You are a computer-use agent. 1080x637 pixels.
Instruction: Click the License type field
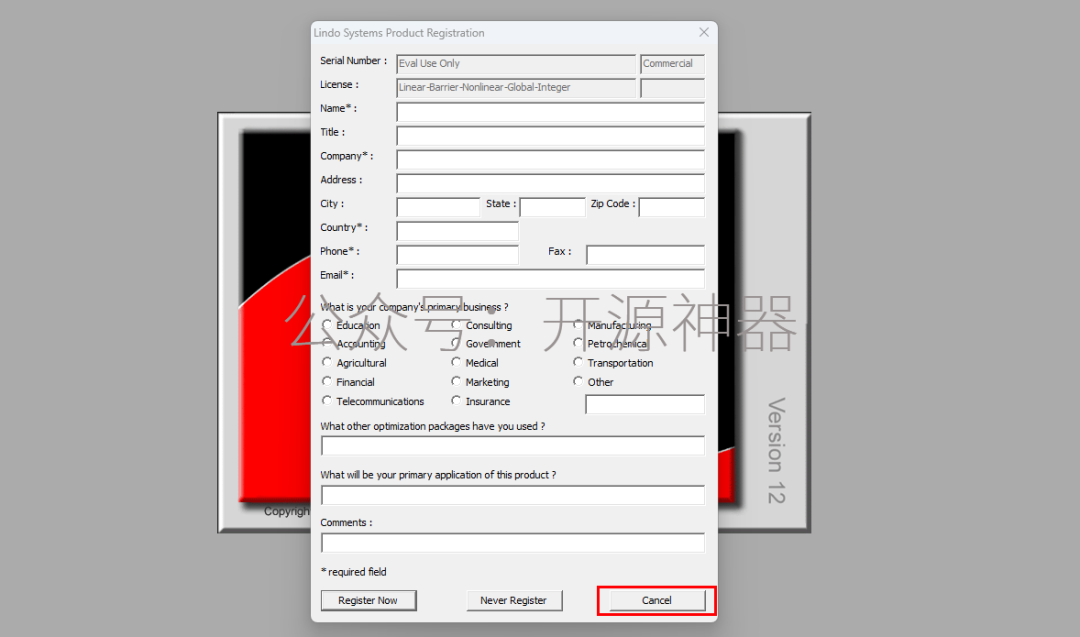[x=516, y=87]
